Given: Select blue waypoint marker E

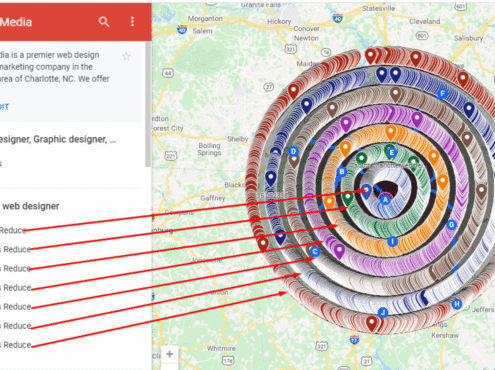Looking at the screenshot, I should pyautogui.click(x=392, y=153).
